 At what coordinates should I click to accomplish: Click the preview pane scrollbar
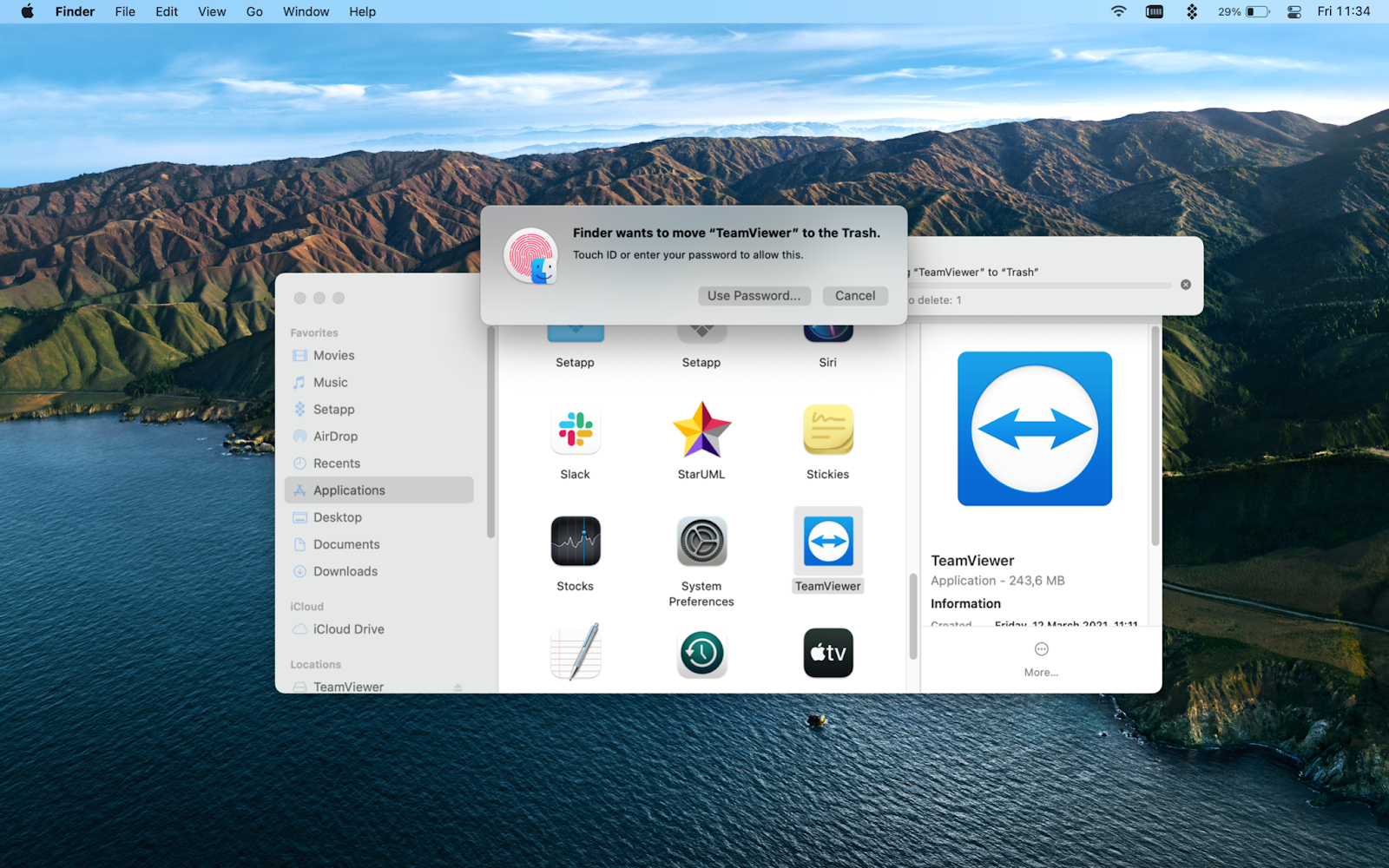1155,436
